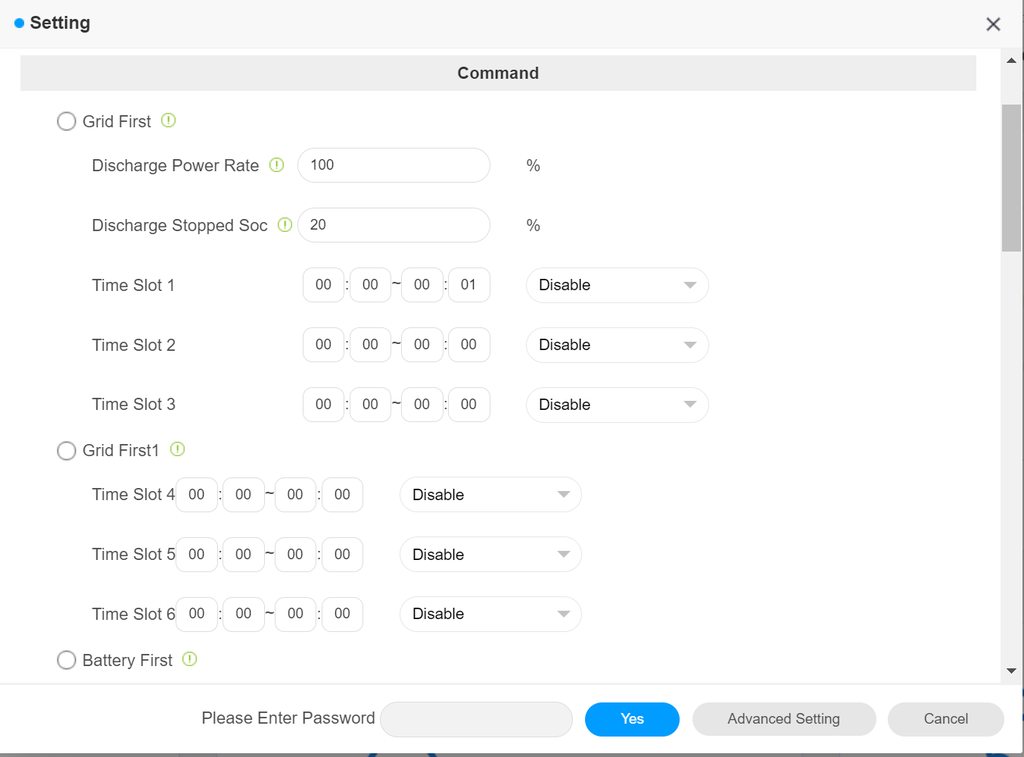Click the Discharge Power Rate input field
Image resolution: width=1024 pixels, height=757 pixels.
[393, 165]
